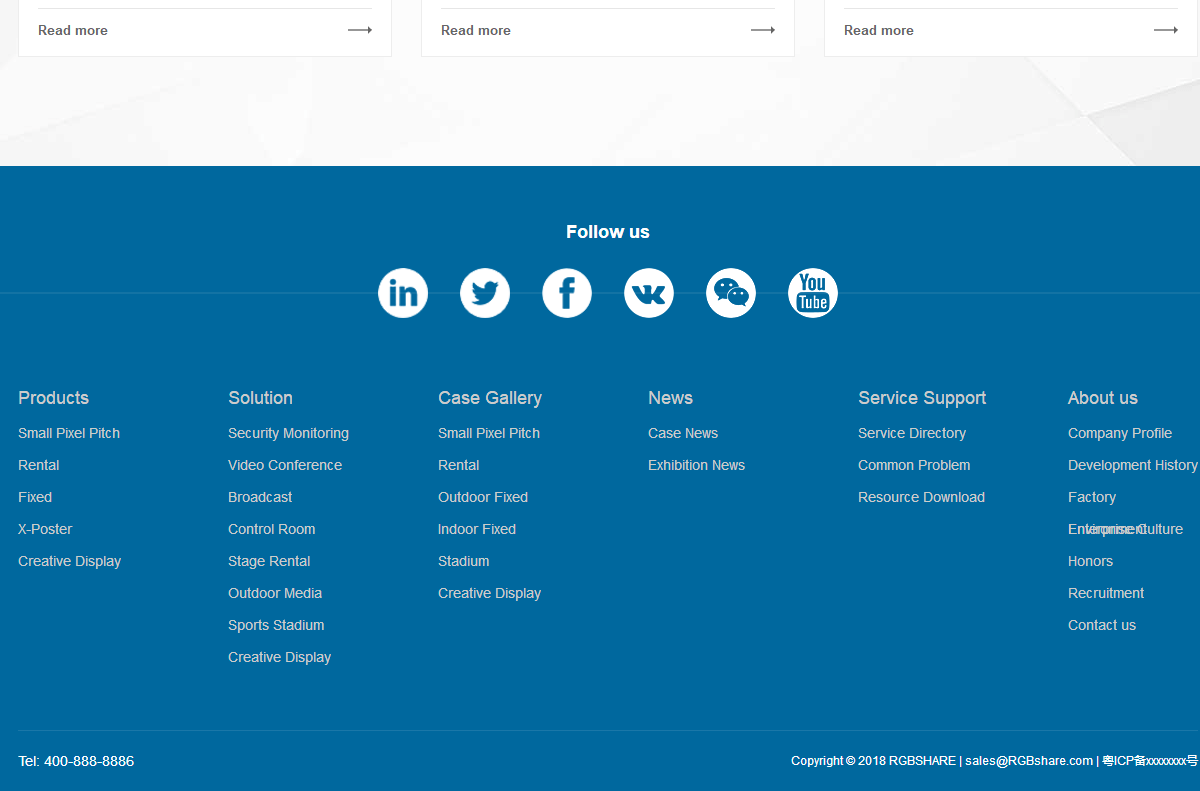1200x791 pixels.
Task: Click the right card's Read more arrow
Action: [1165, 30]
